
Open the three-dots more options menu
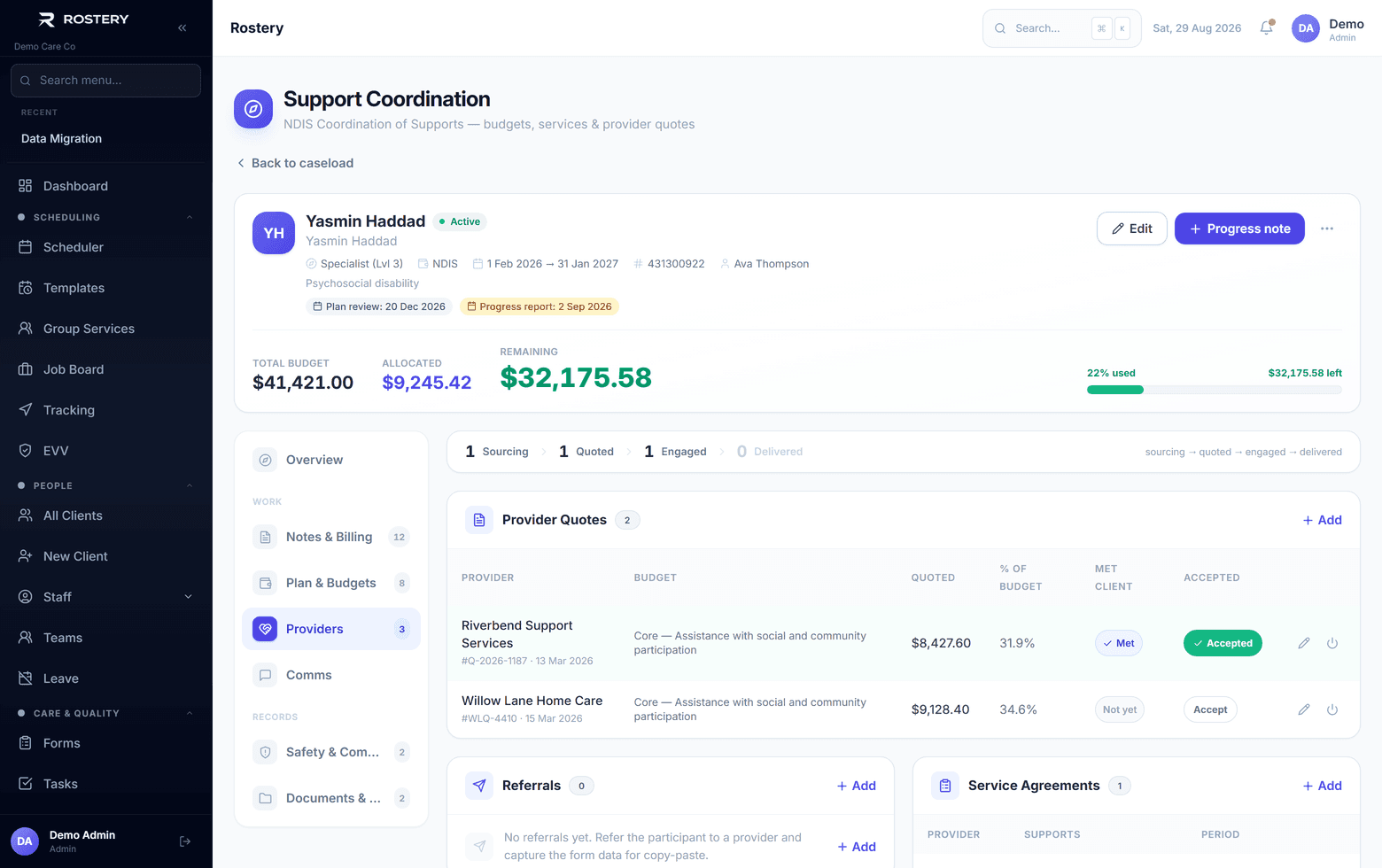pyautogui.click(x=1327, y=229)
